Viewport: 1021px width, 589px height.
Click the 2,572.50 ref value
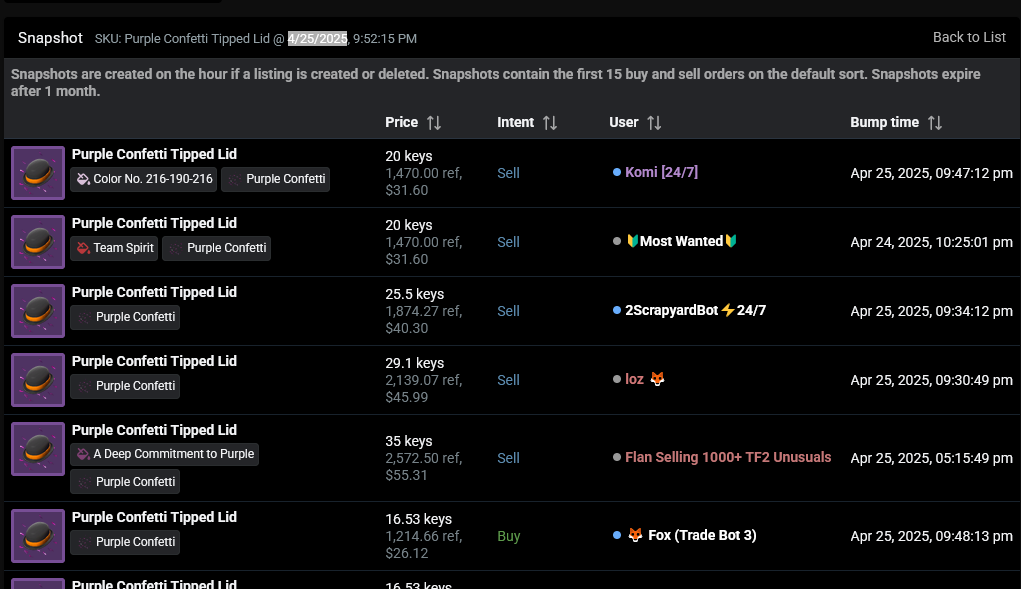(423, 458)
